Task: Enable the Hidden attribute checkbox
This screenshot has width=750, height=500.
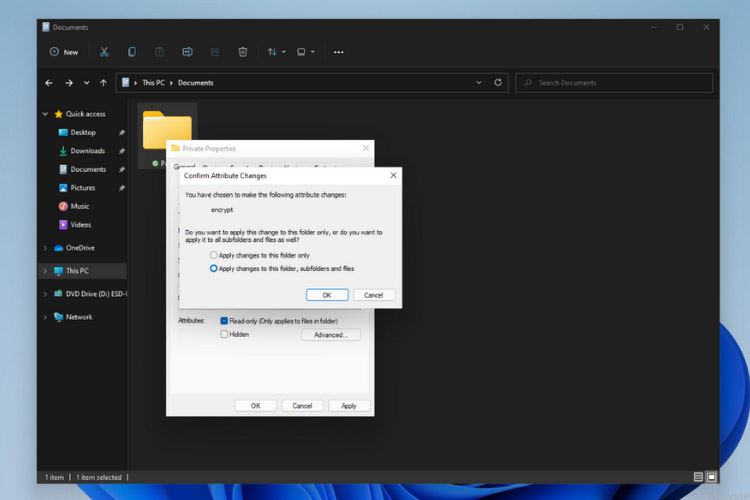Action: [224, 335]
